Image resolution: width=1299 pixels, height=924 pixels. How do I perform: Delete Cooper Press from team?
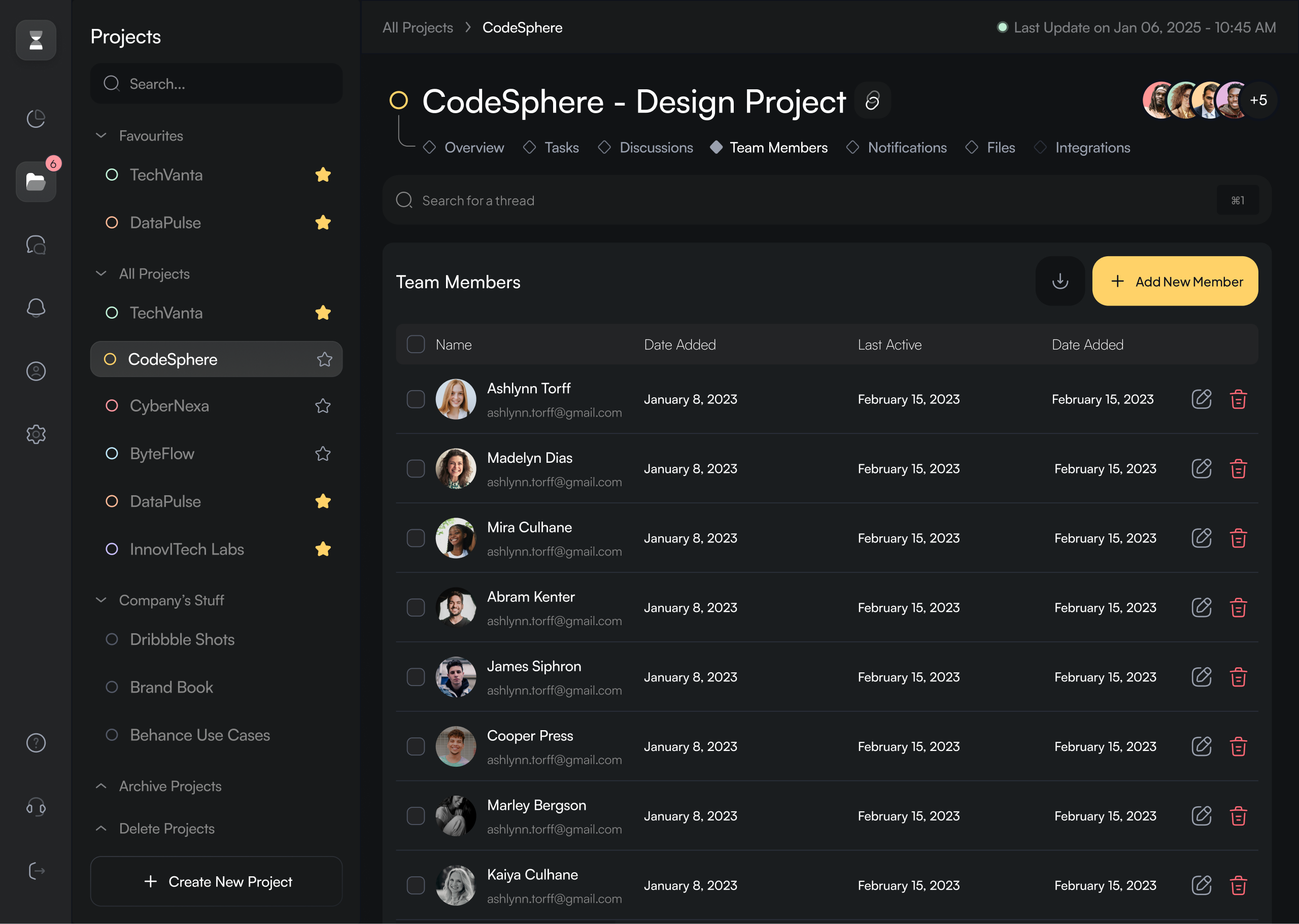click(x=1238, y=746)
